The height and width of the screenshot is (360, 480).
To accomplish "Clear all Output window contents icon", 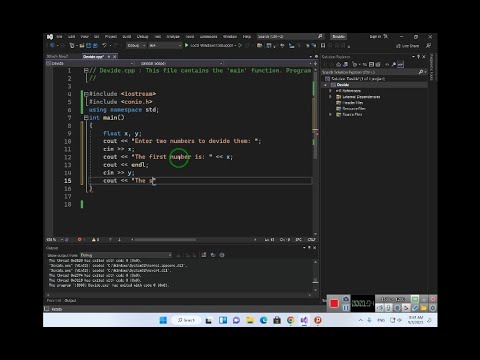I will (204, 255).
